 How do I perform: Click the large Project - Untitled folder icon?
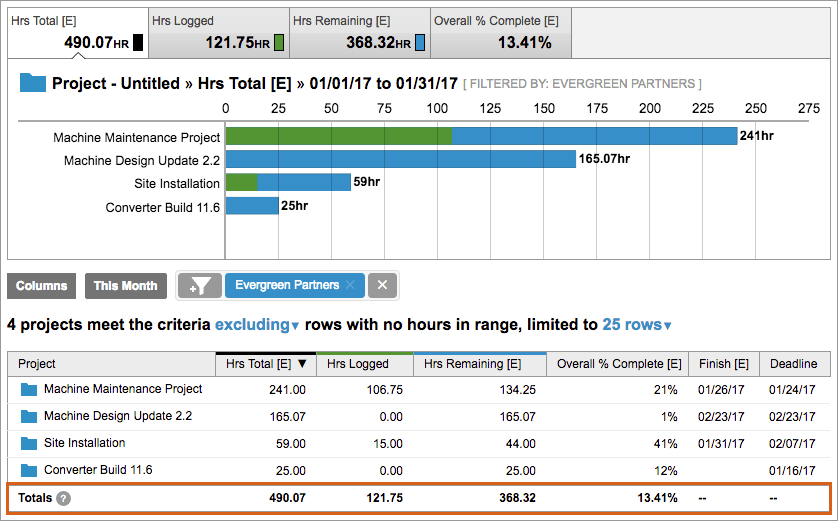[33, 83]
